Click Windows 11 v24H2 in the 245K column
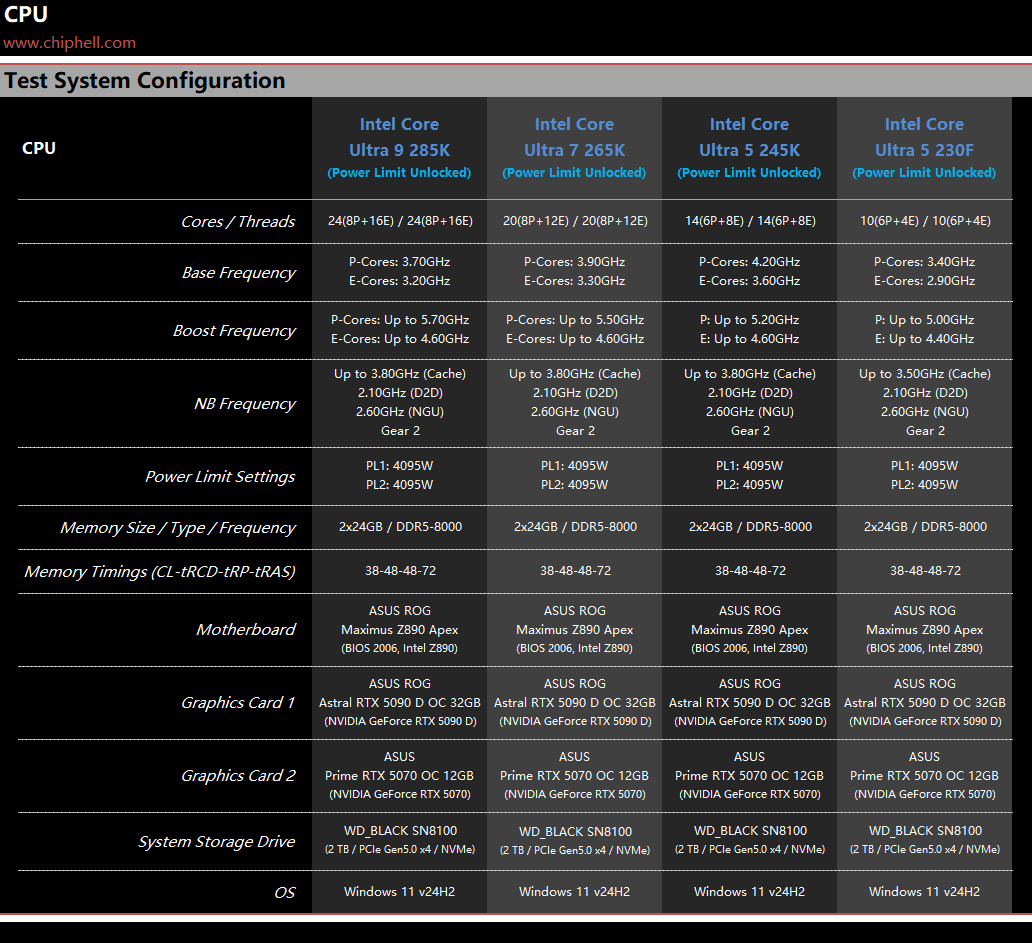This screenshot has height=943, width=1032. click(750, 892)
